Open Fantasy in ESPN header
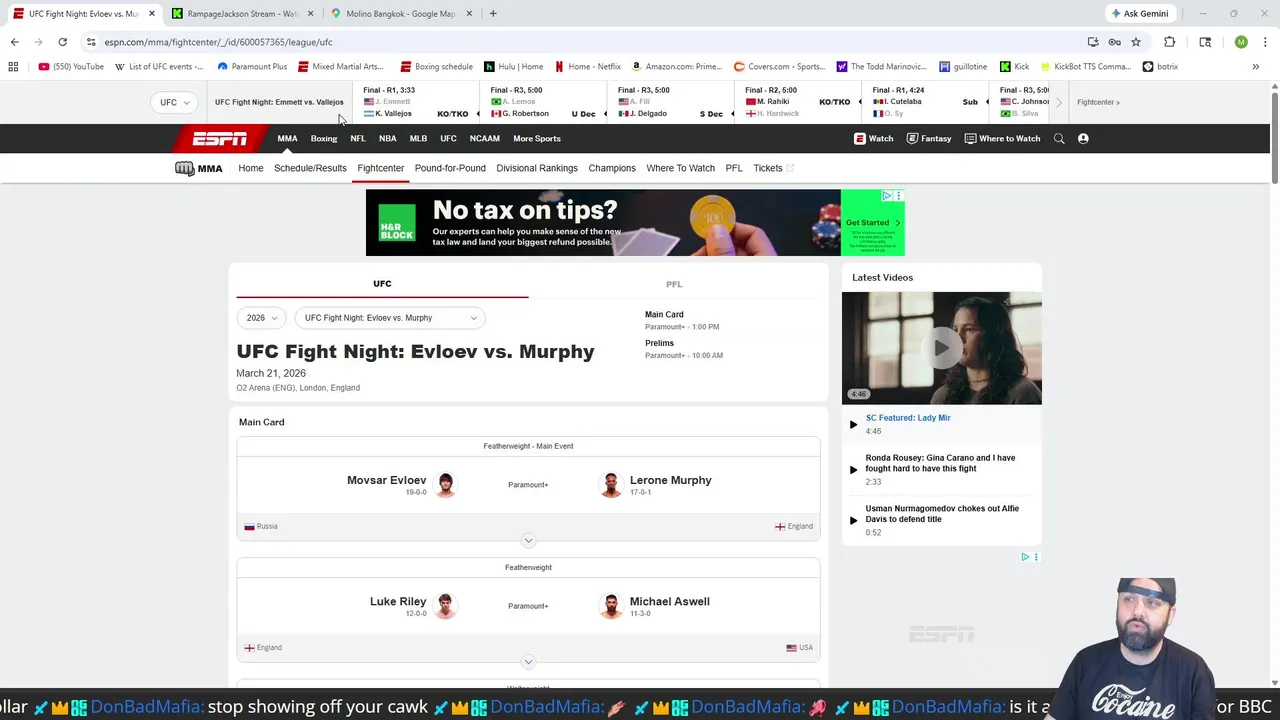Screen dimensions: 1280x720 click(x=929, y=139)
